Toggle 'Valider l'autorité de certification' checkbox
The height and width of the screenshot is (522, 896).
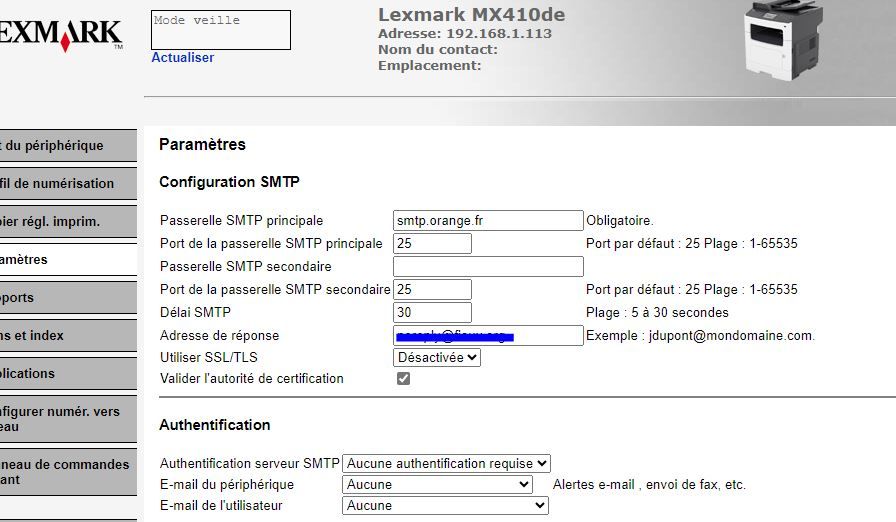pos(403,379)
